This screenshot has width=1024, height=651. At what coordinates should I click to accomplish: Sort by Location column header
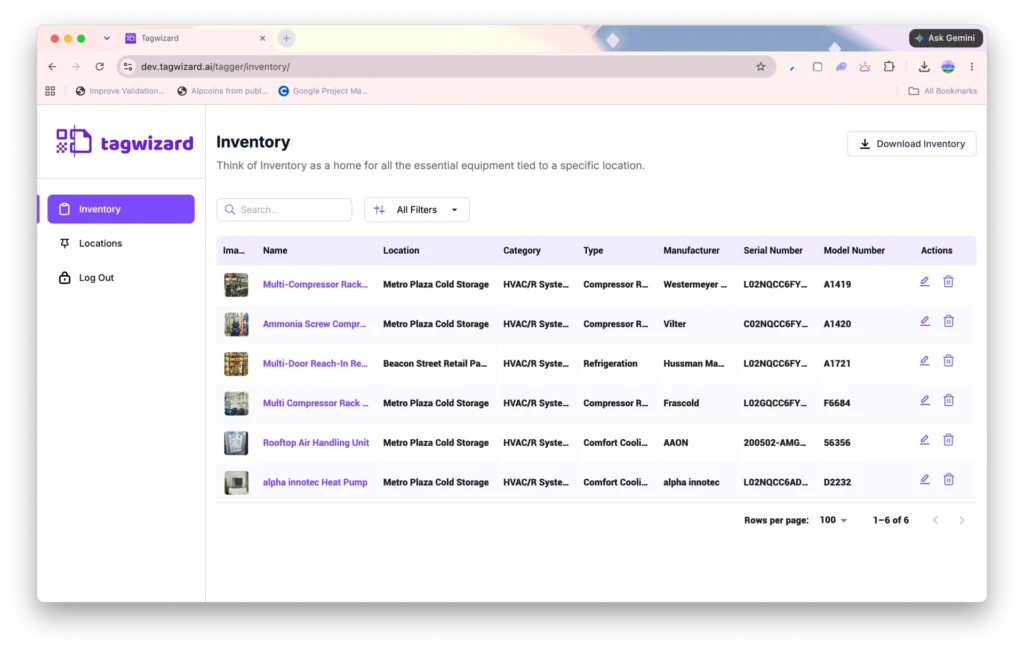click(401, 250)
